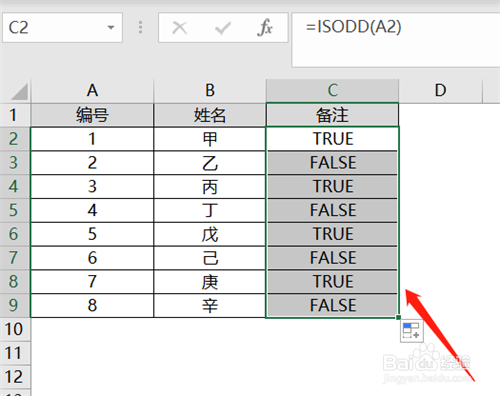Screen dimensions: 500x396
Task: Open the Auto Fill Options button
Action: coord(412,331)
